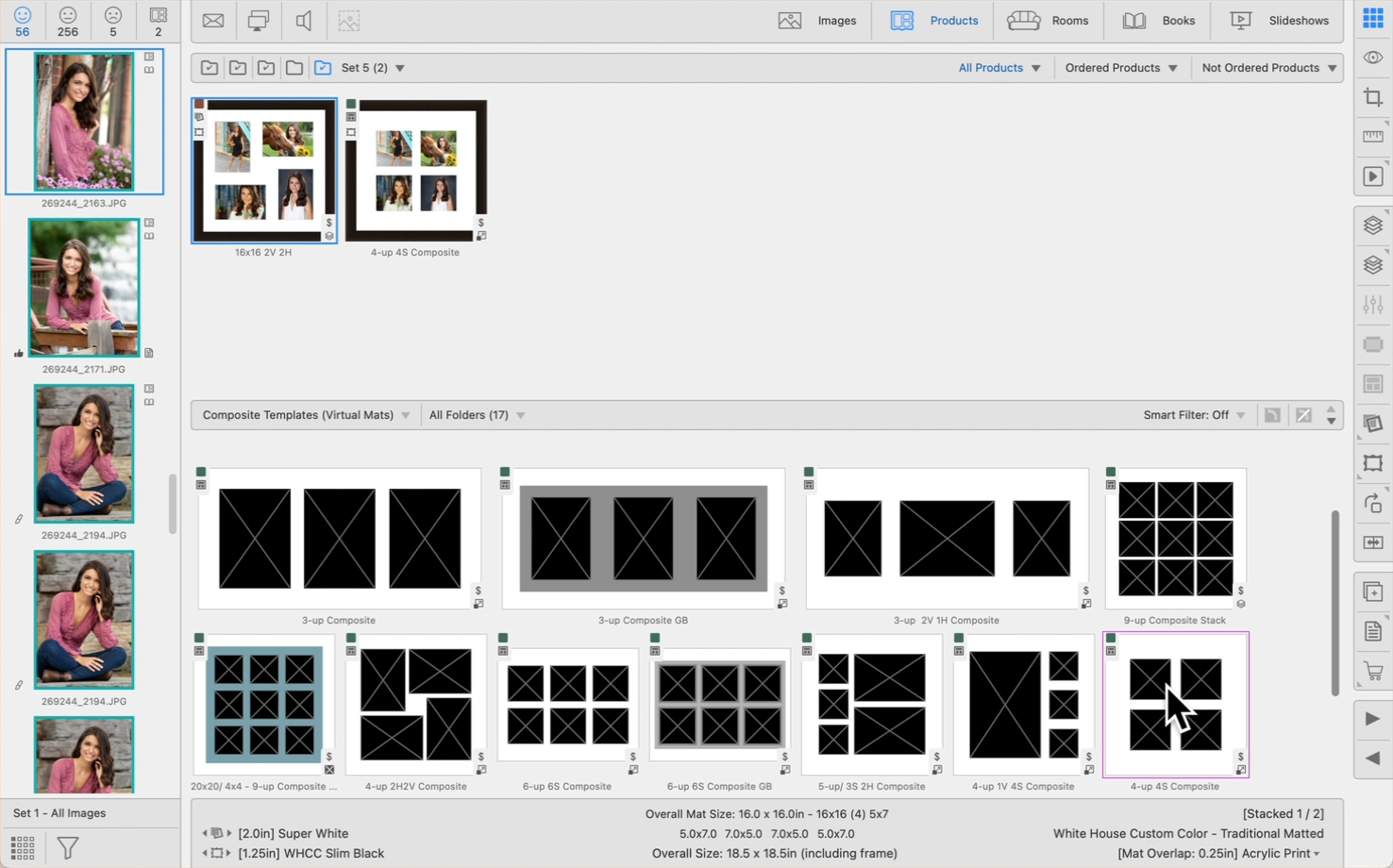Toggle the happy face rating filter
Viewport: 1393px width, 868px height.
point(23,21)
